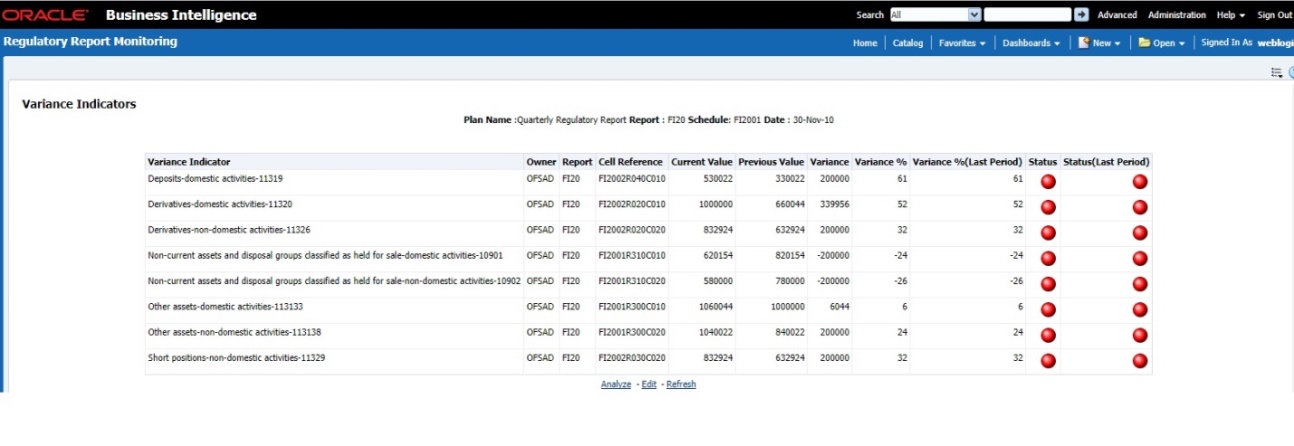Click variance value 339956
Screen dimensions: 1294x446
tap(833, 204)
